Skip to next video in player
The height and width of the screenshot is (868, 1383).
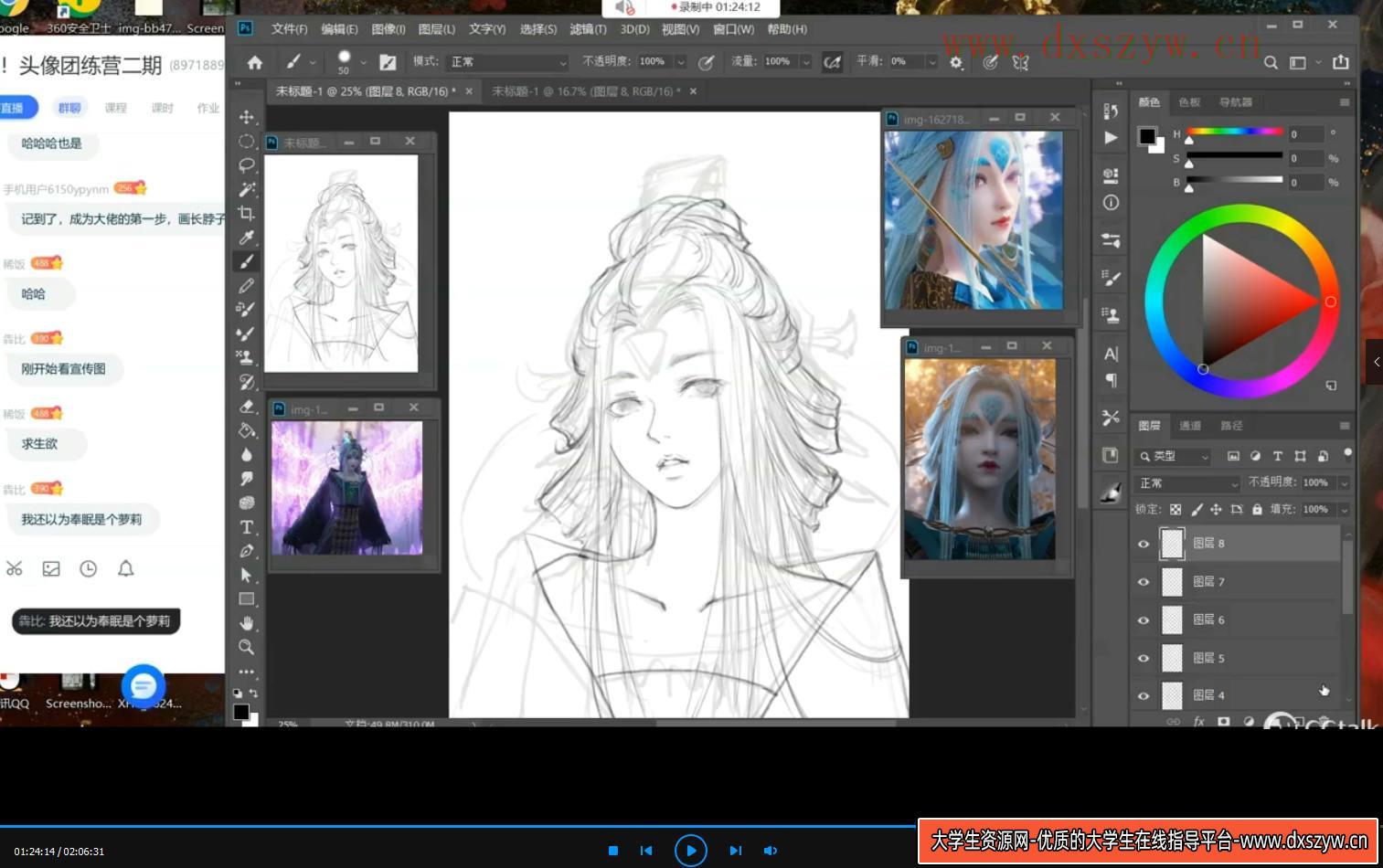click(x=736, y=851)
